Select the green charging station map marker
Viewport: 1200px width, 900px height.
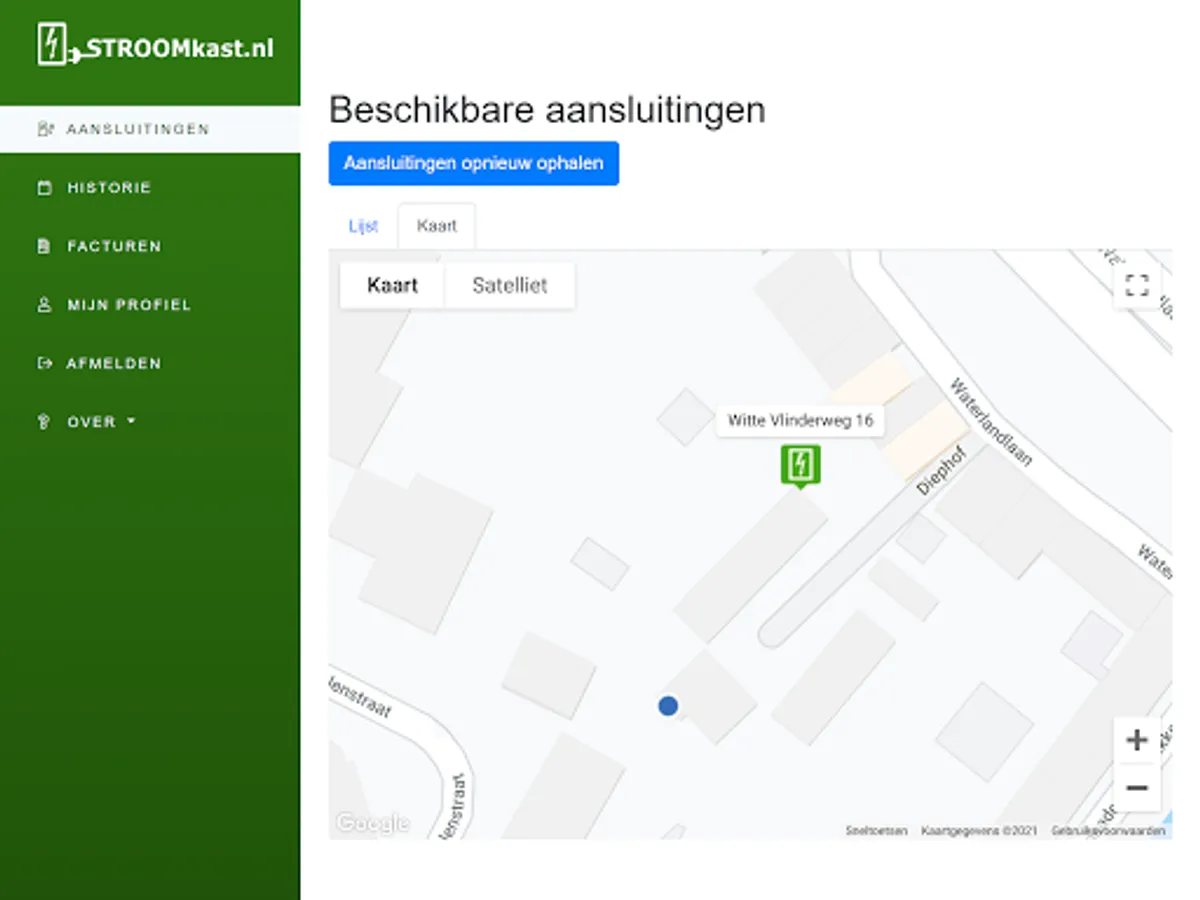(800, 466)
